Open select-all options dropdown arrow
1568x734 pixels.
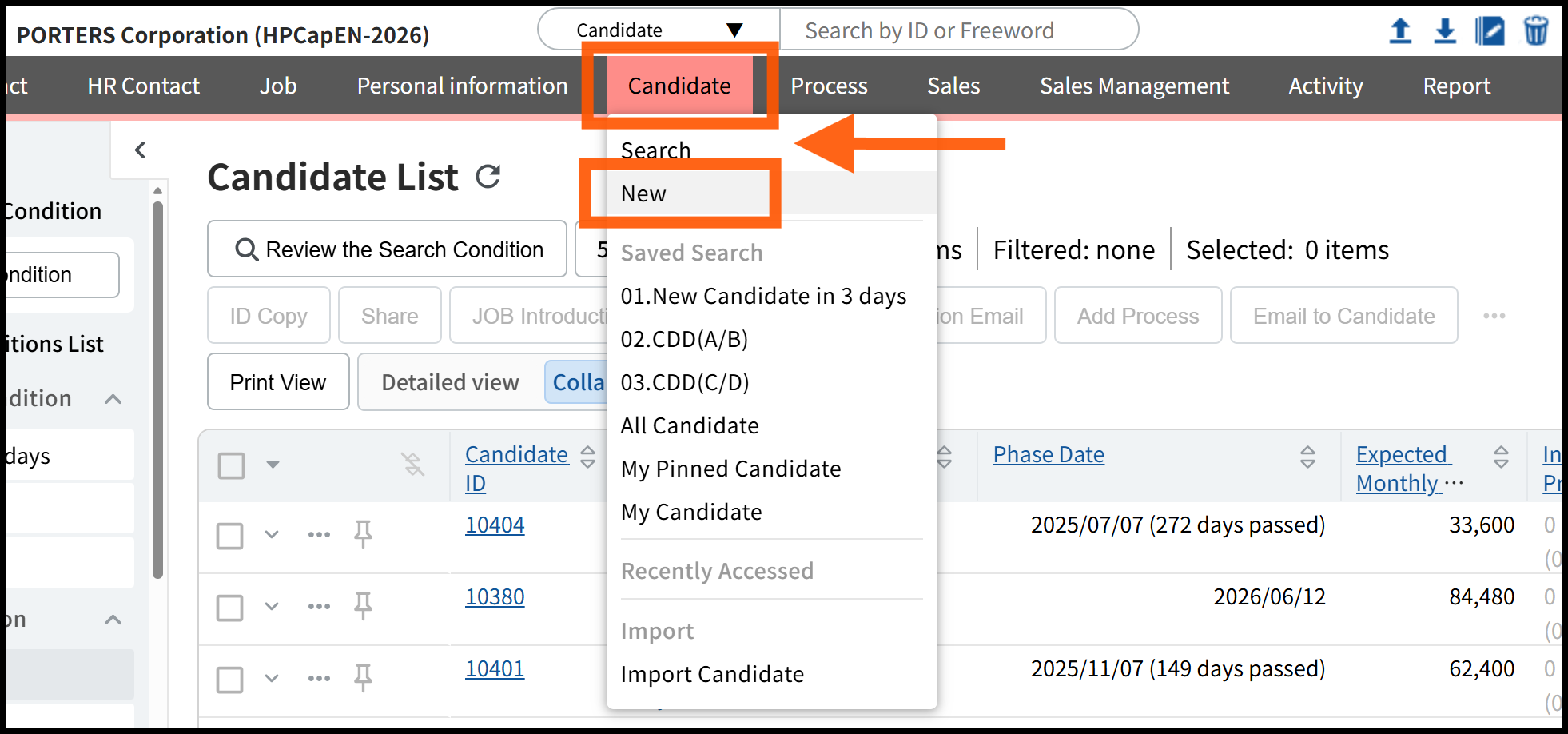point(273,465)
